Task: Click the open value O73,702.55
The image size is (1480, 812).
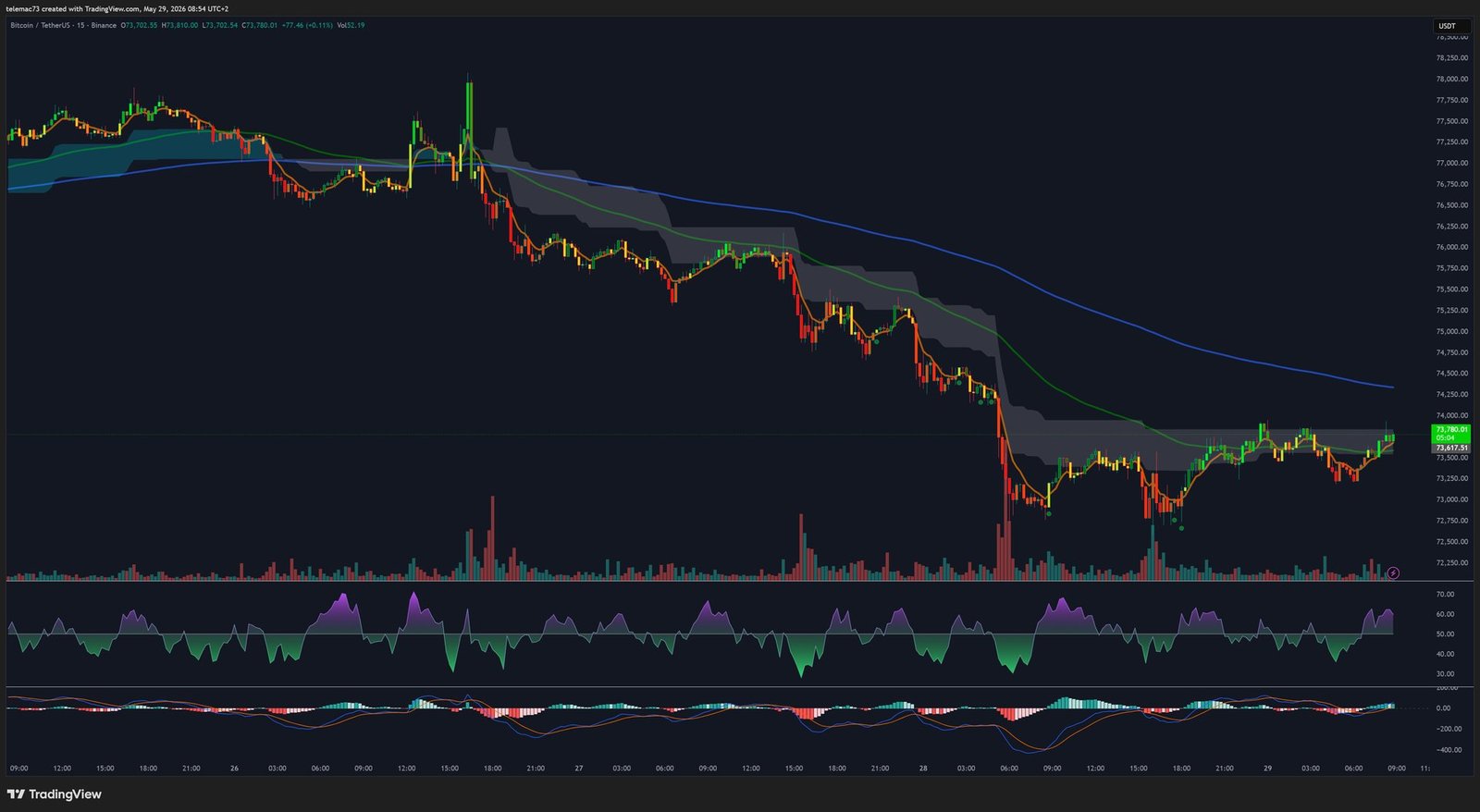Action: coord(140,25)
